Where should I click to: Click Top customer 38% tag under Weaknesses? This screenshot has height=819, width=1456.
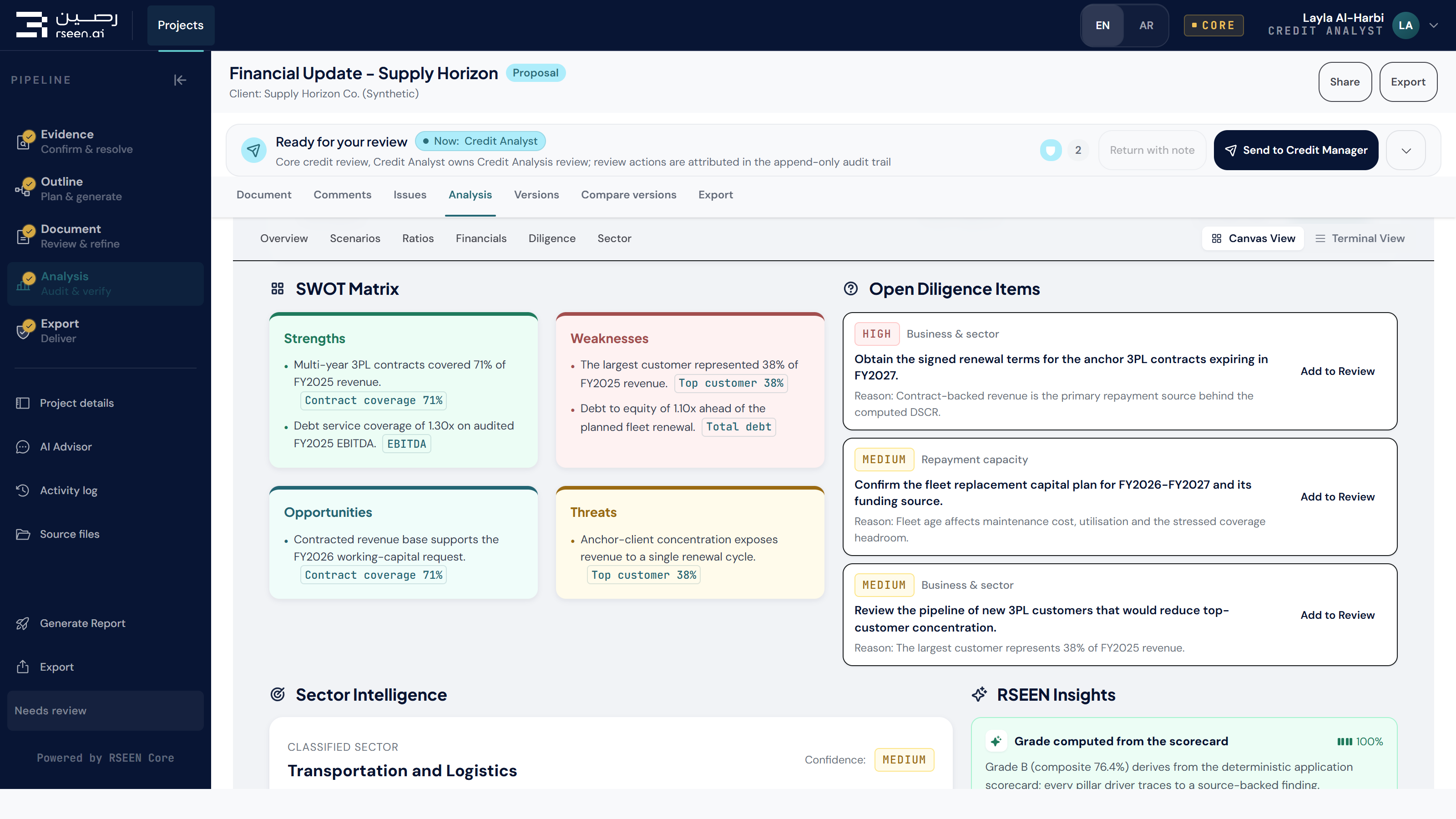(x=731, y=383)
